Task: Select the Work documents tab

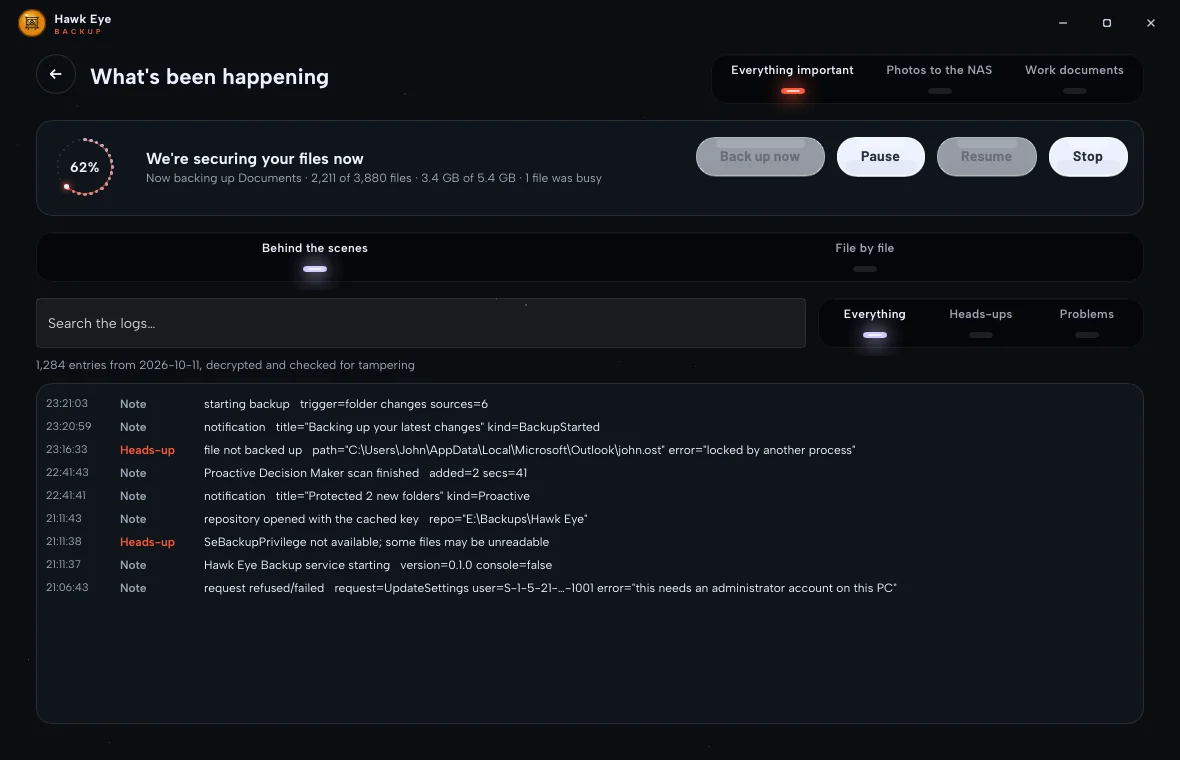Action: [x=1074, y=78]
